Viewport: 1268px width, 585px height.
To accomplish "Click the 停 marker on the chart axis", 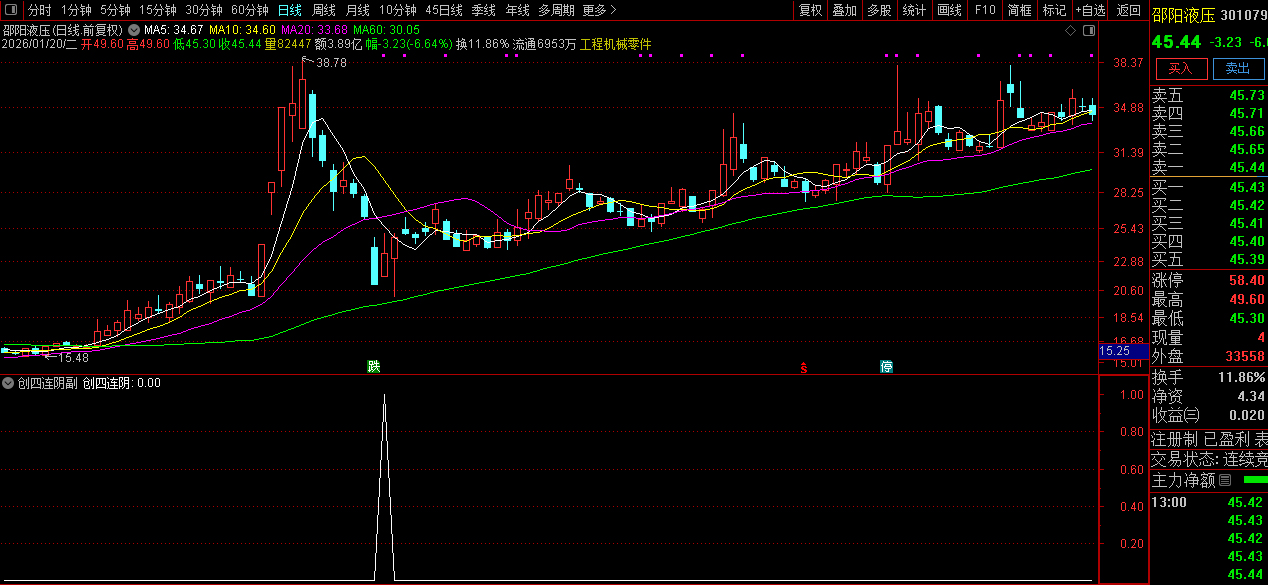I will click(886, 367).
